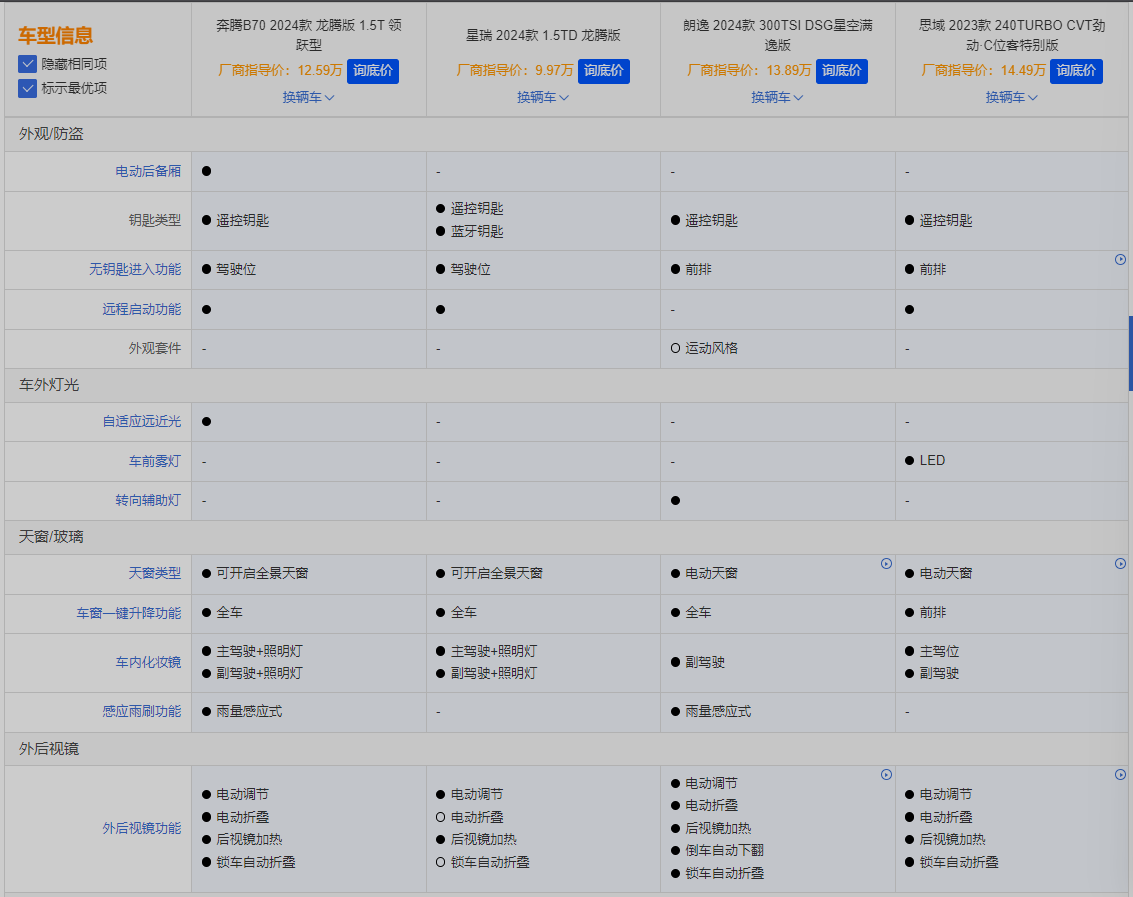Image resolution: width=1133 pixels, height=897 pixels.
Task: Click the 外观/防盗 section header
Action: click(x=51, y=134)
